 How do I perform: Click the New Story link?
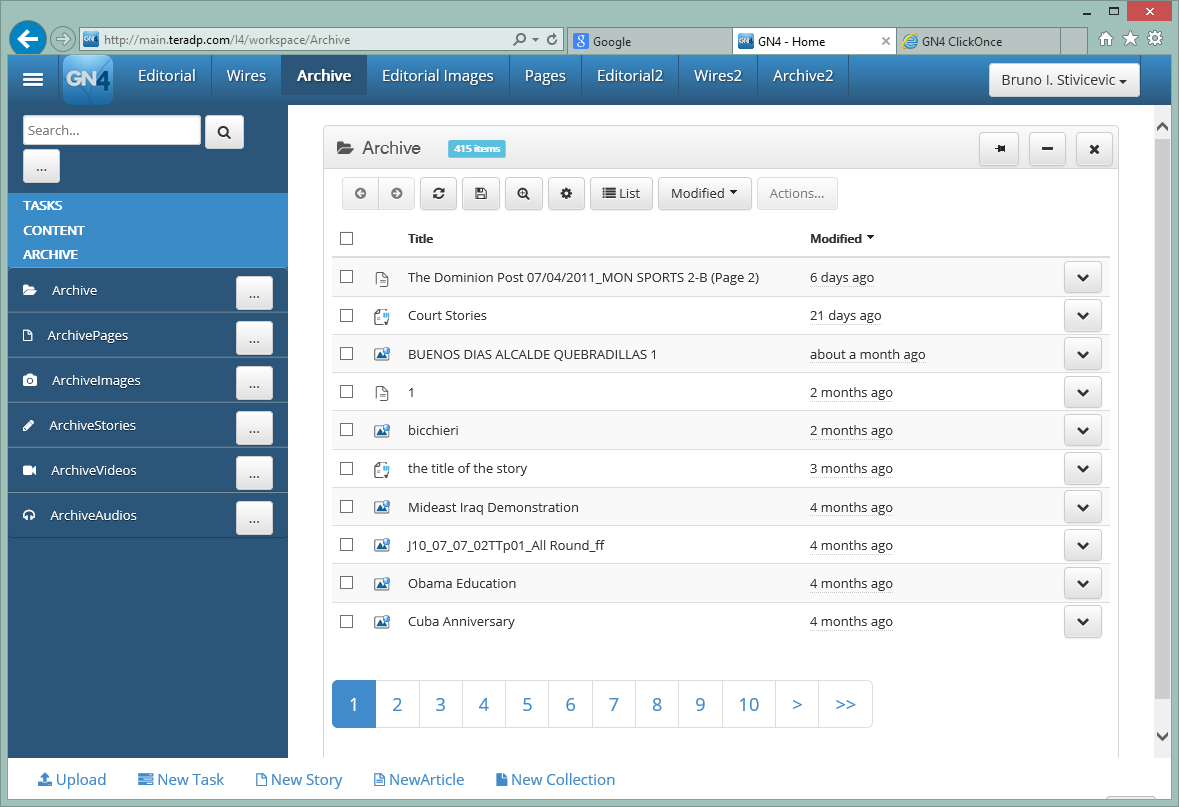[299, 779]
